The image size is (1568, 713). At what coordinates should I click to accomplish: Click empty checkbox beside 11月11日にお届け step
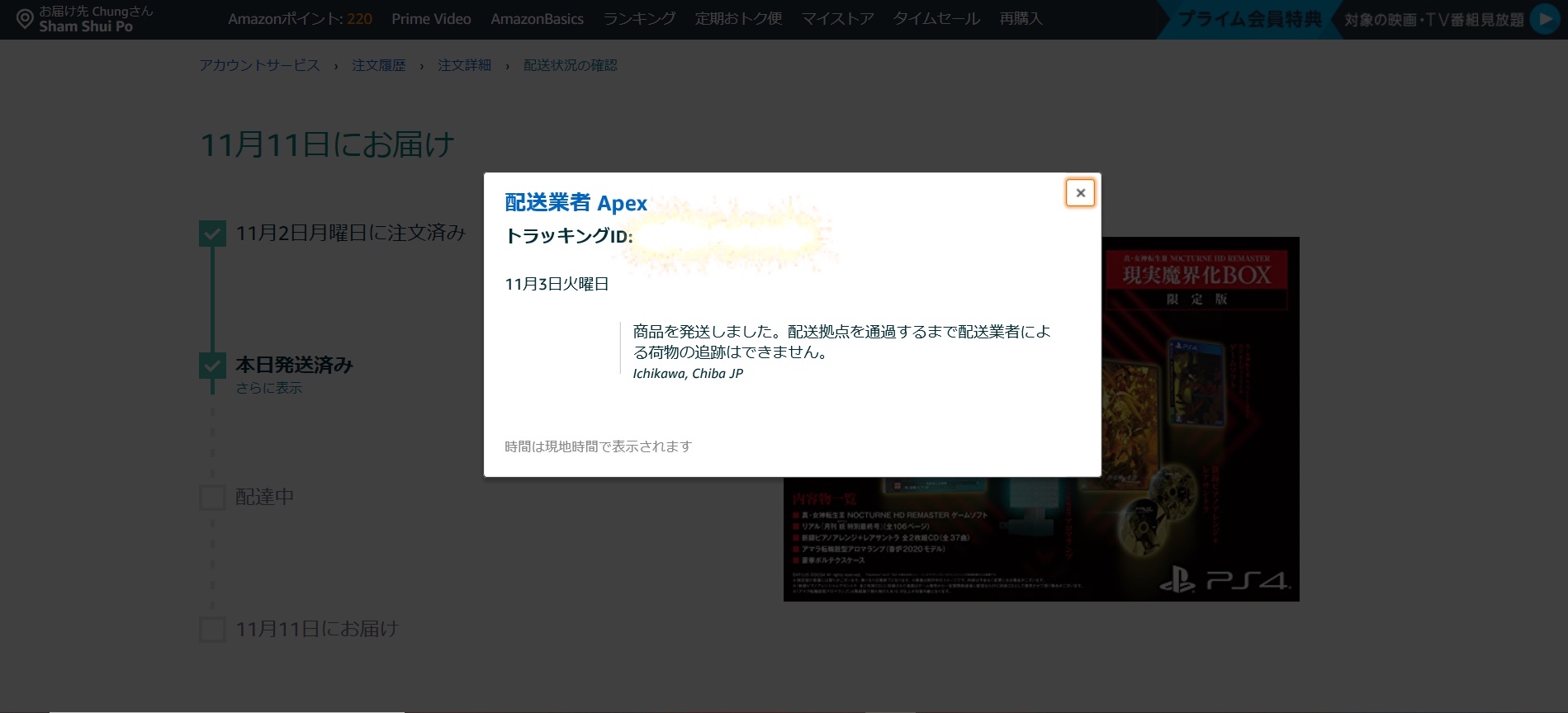click(x=212, y=630)
